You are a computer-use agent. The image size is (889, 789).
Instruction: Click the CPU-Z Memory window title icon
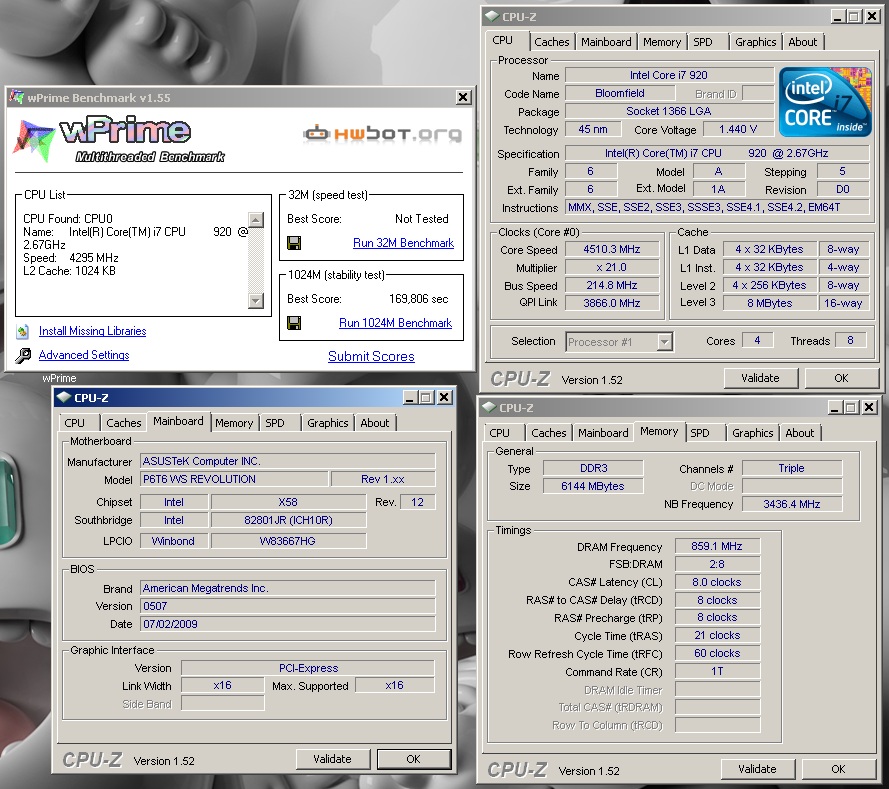489,408
